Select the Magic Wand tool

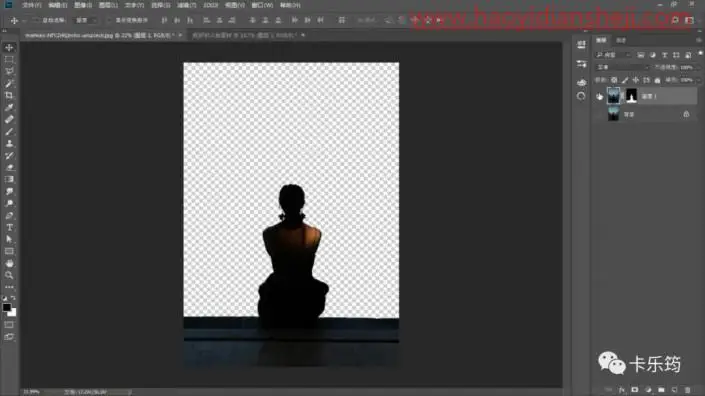(x=9, y=83)
